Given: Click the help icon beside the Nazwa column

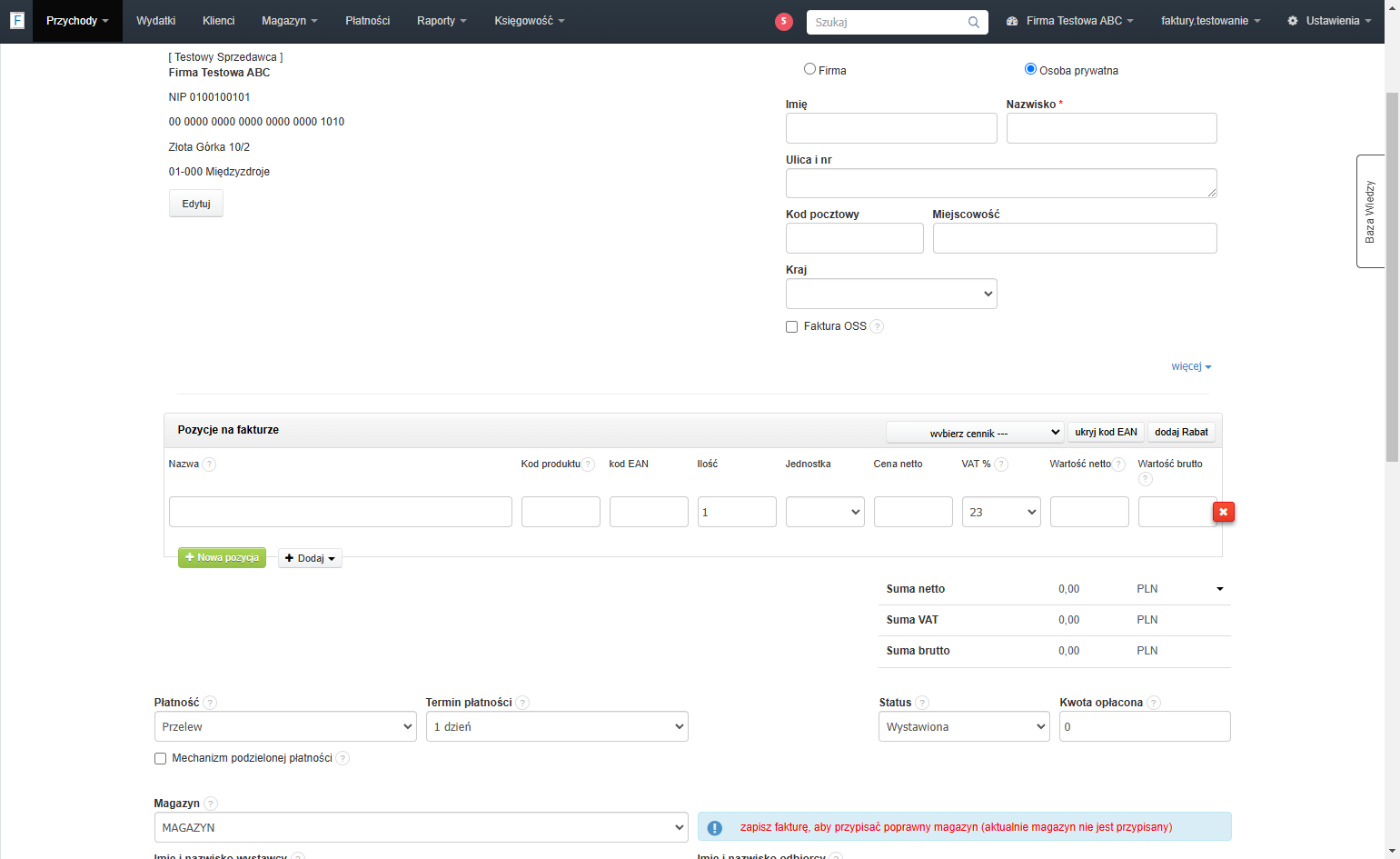Looking at the screenshot, I should [x=209, y=464].
